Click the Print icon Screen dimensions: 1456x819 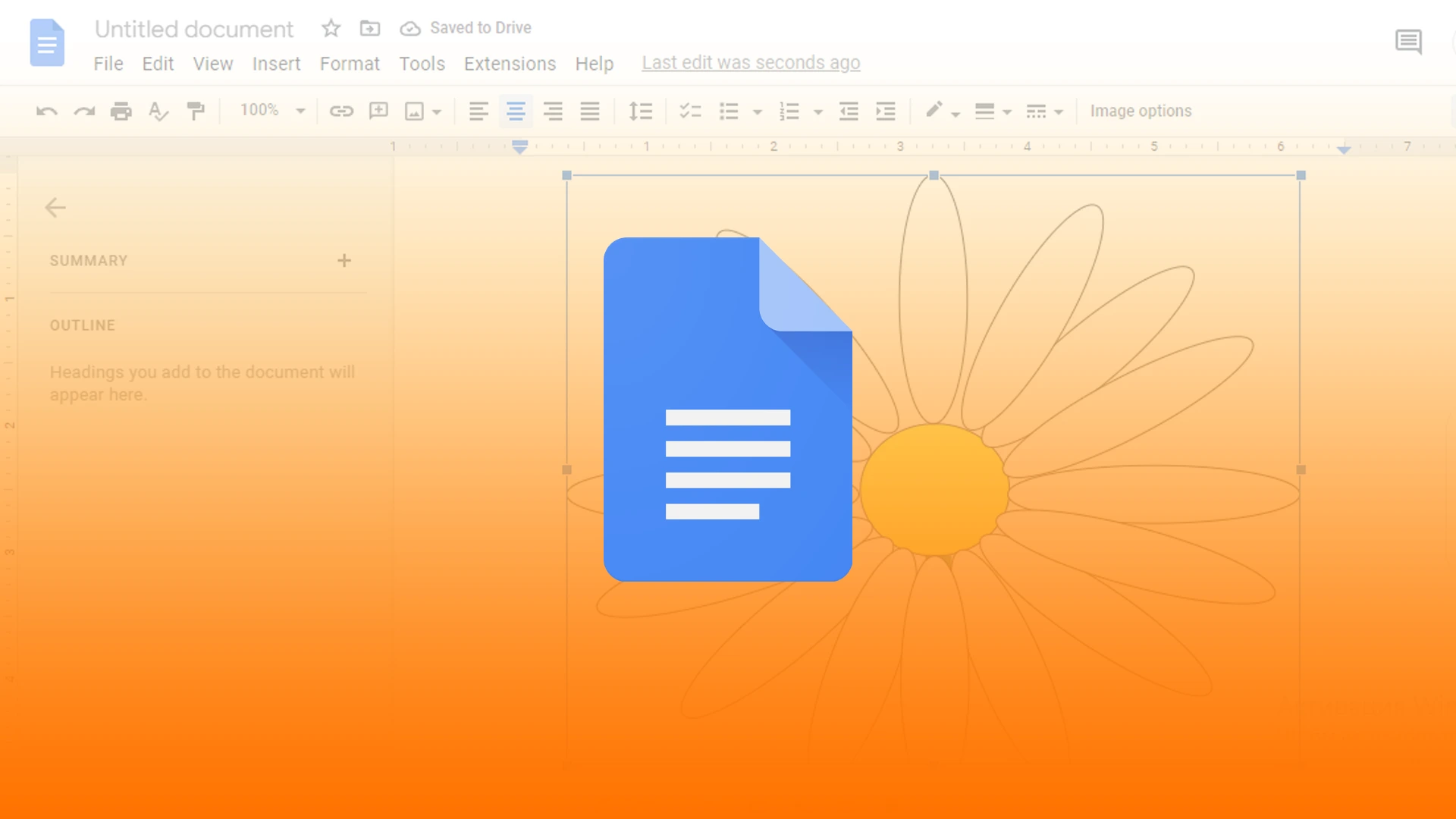(121, 111)
